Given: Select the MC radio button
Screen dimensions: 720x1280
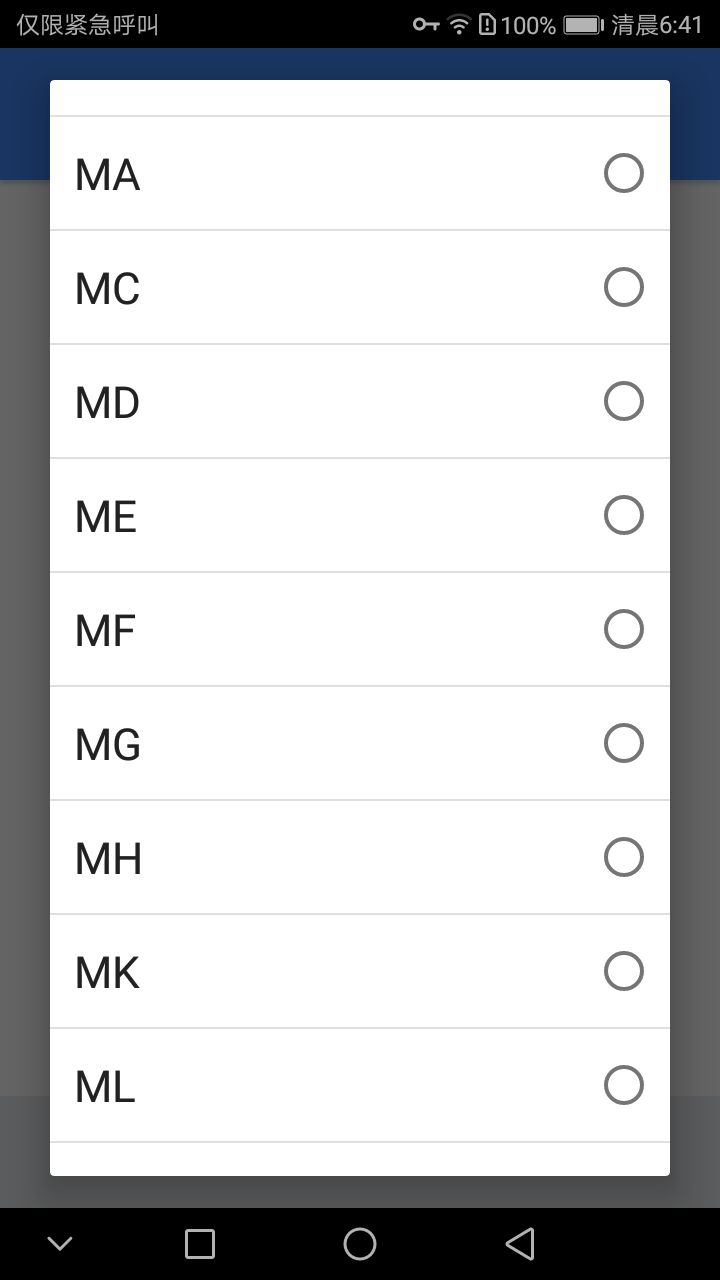Looking at the screenshot, I should pyautogui.click(x=624, y=287).
